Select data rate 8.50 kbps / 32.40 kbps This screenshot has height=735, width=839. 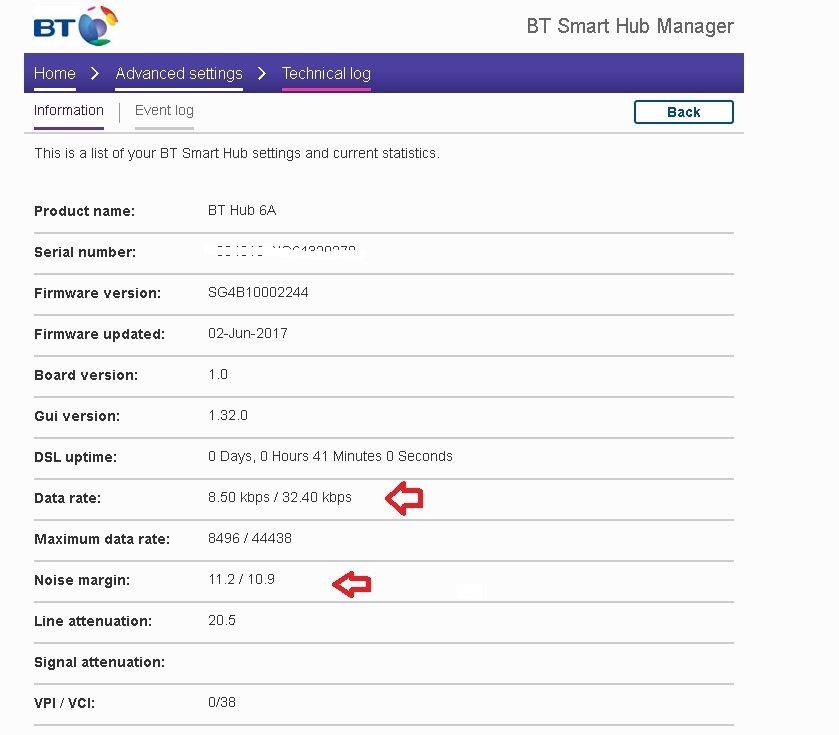click(x=280, y=497)
